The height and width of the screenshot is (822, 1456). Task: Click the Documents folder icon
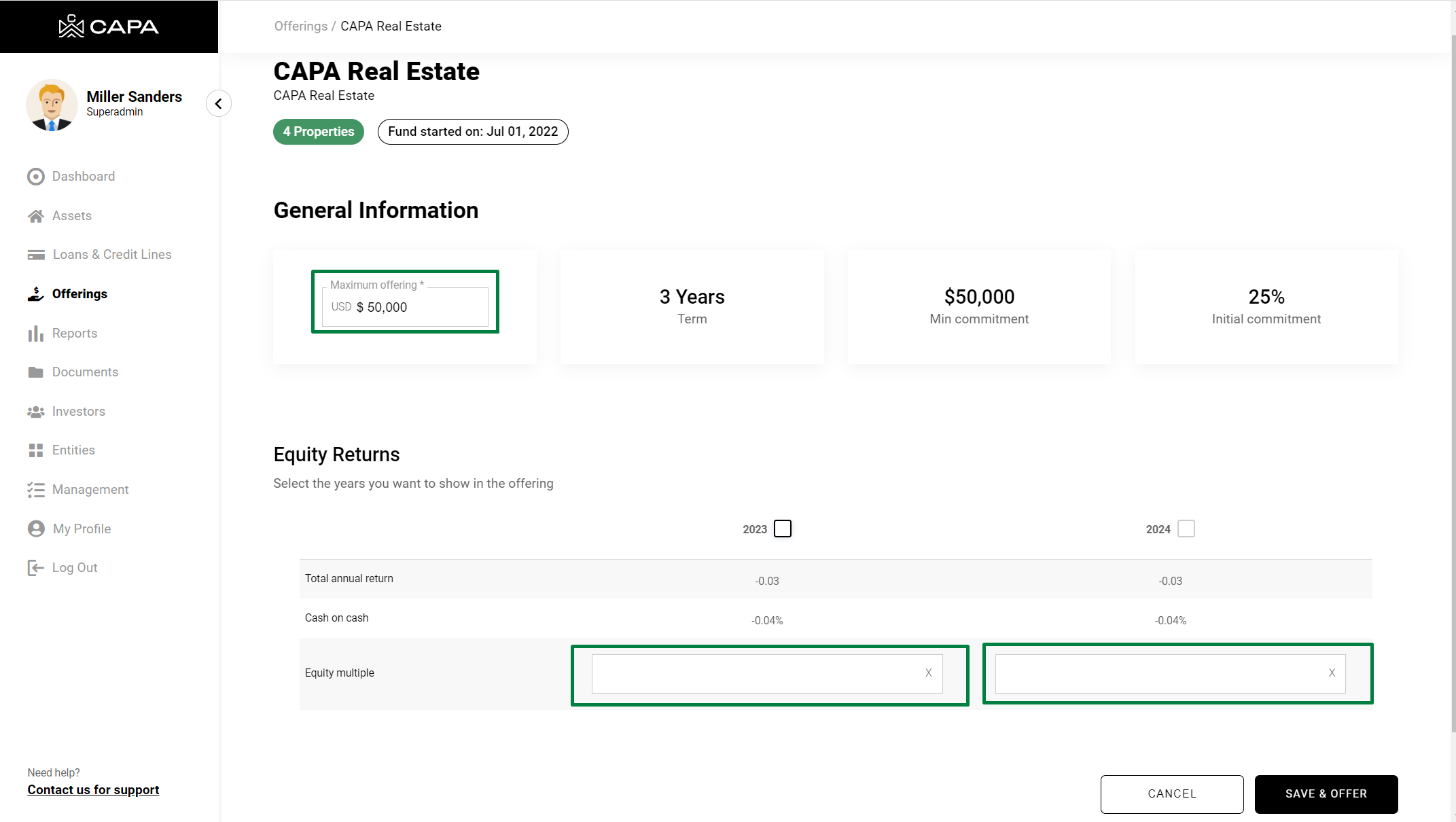coord(36,372)
